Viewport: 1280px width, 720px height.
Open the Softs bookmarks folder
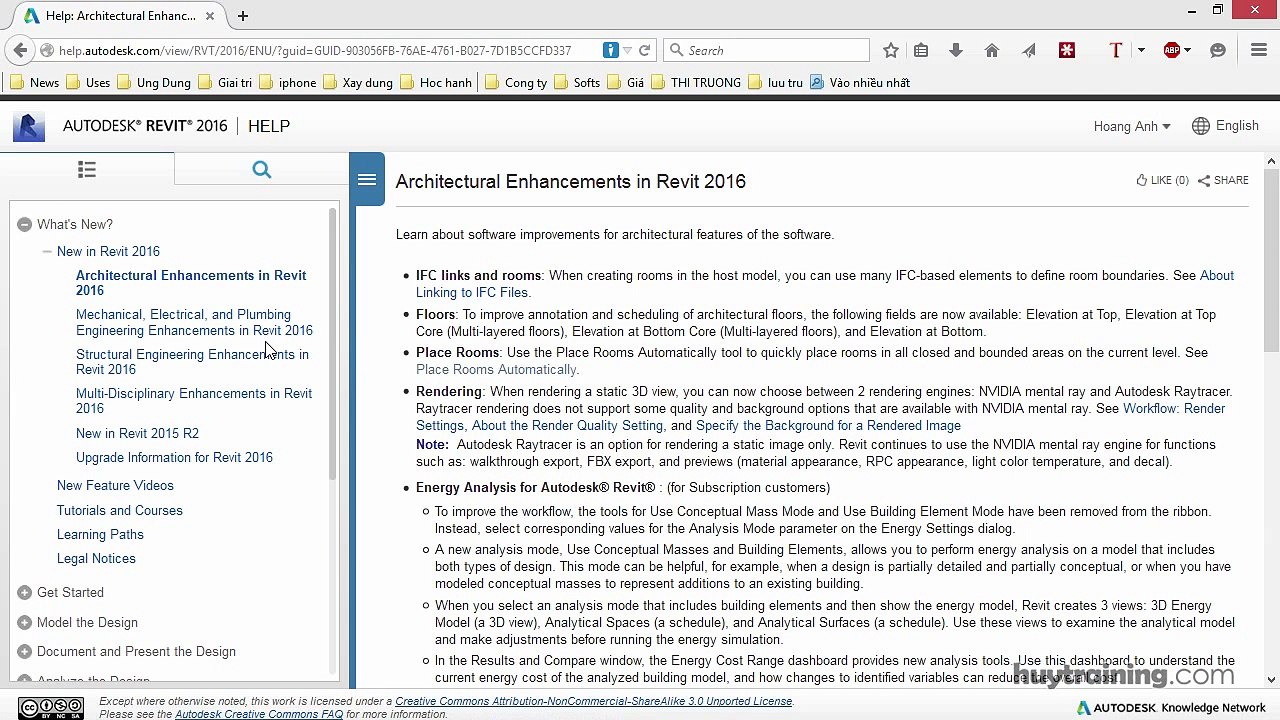(577, 82)
